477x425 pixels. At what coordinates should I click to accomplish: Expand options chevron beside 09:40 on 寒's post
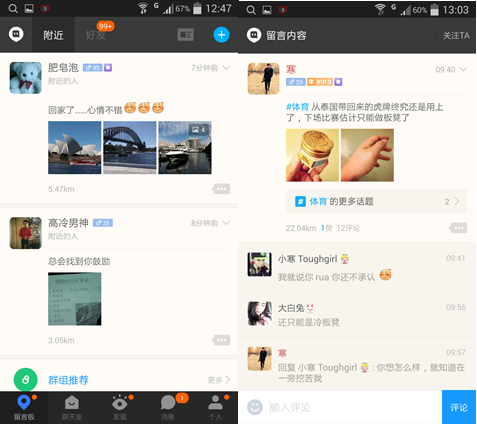click(x=463, y=69)
